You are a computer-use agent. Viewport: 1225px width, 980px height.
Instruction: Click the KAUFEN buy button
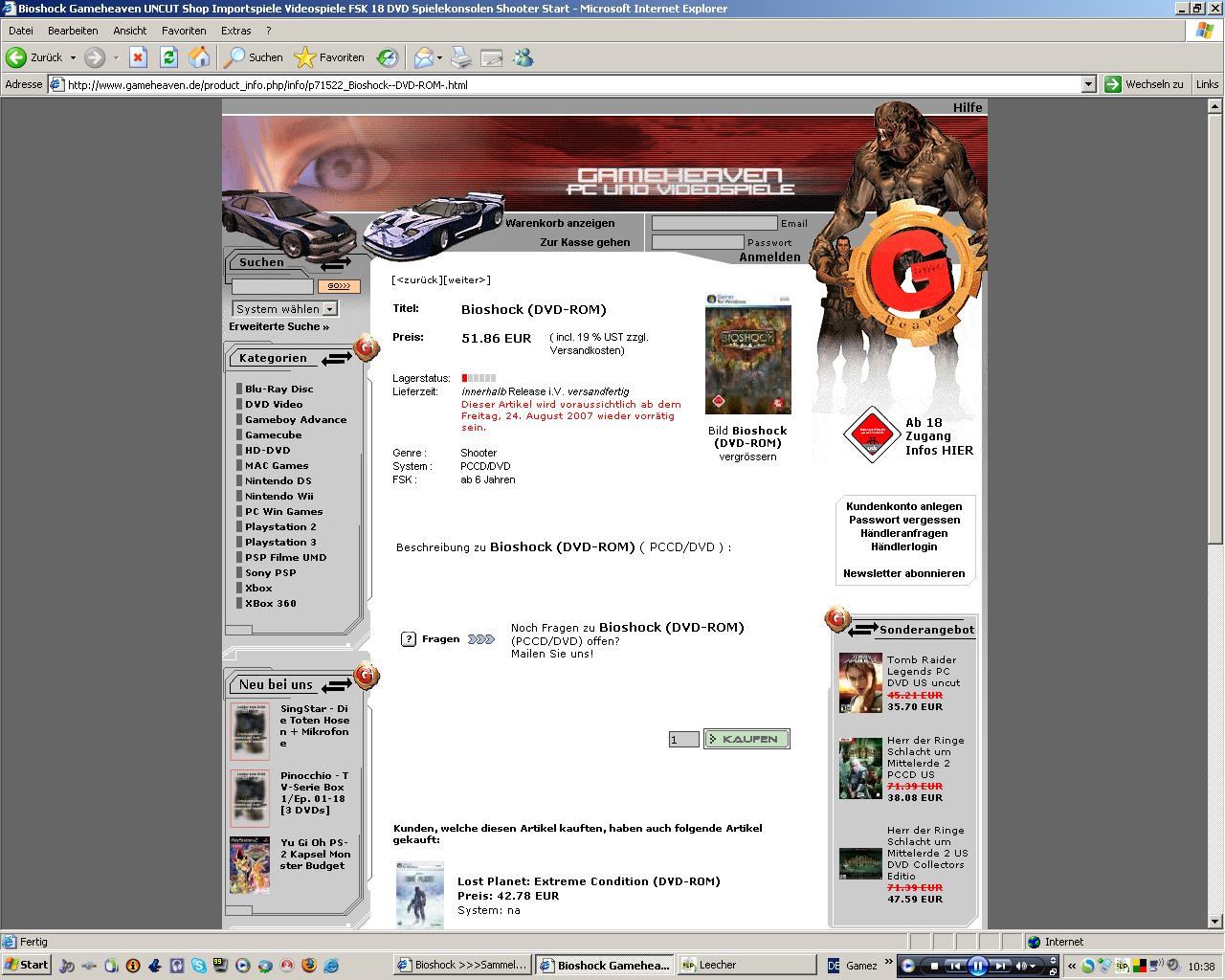click(746, 739)
